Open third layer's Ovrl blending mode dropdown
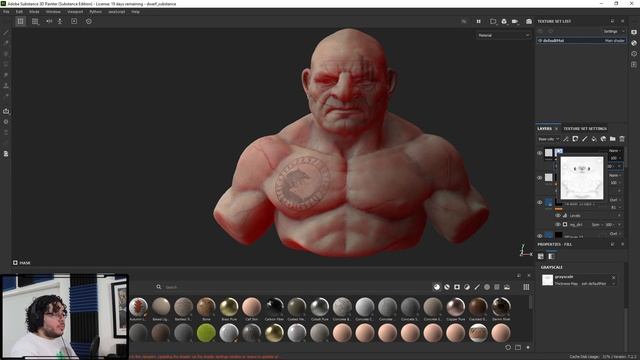 tap(615, 200)
